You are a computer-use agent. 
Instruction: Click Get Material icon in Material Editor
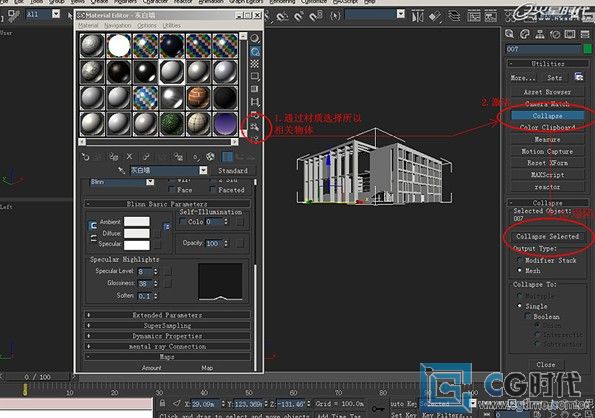[86, 157]
